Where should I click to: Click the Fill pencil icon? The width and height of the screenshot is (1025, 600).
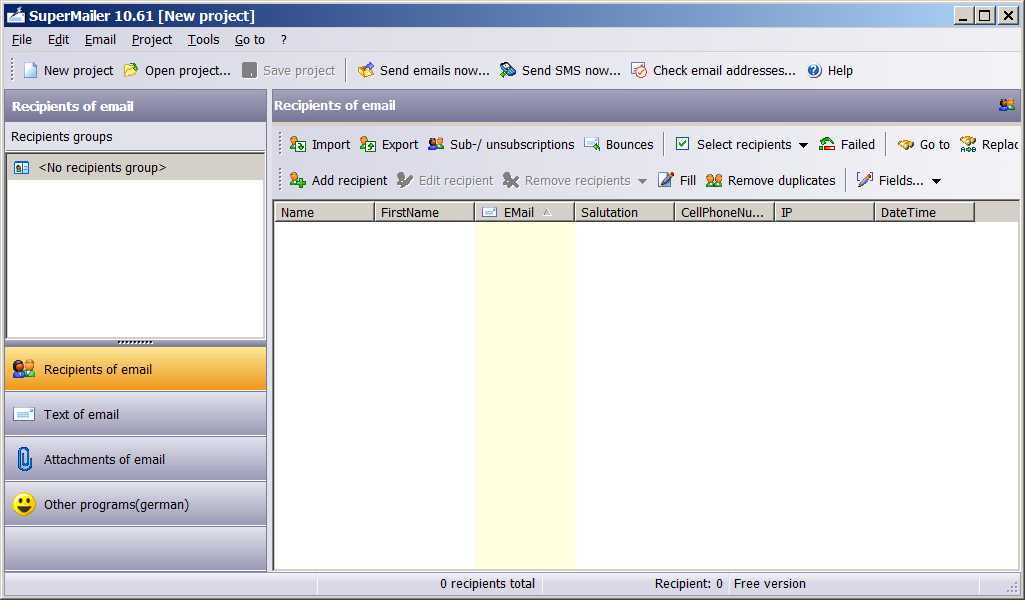pos(666,181)
